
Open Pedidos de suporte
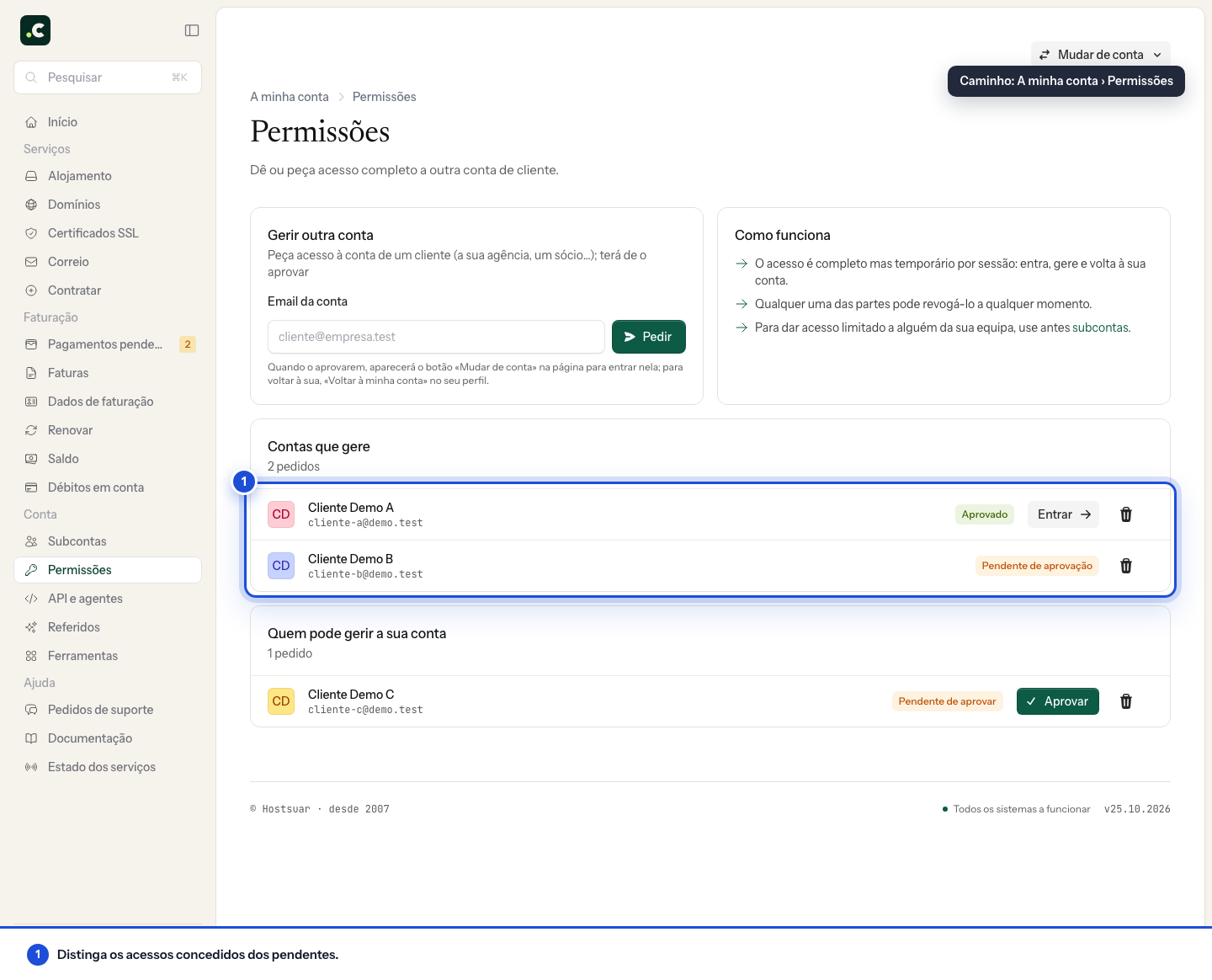(108, 710)
